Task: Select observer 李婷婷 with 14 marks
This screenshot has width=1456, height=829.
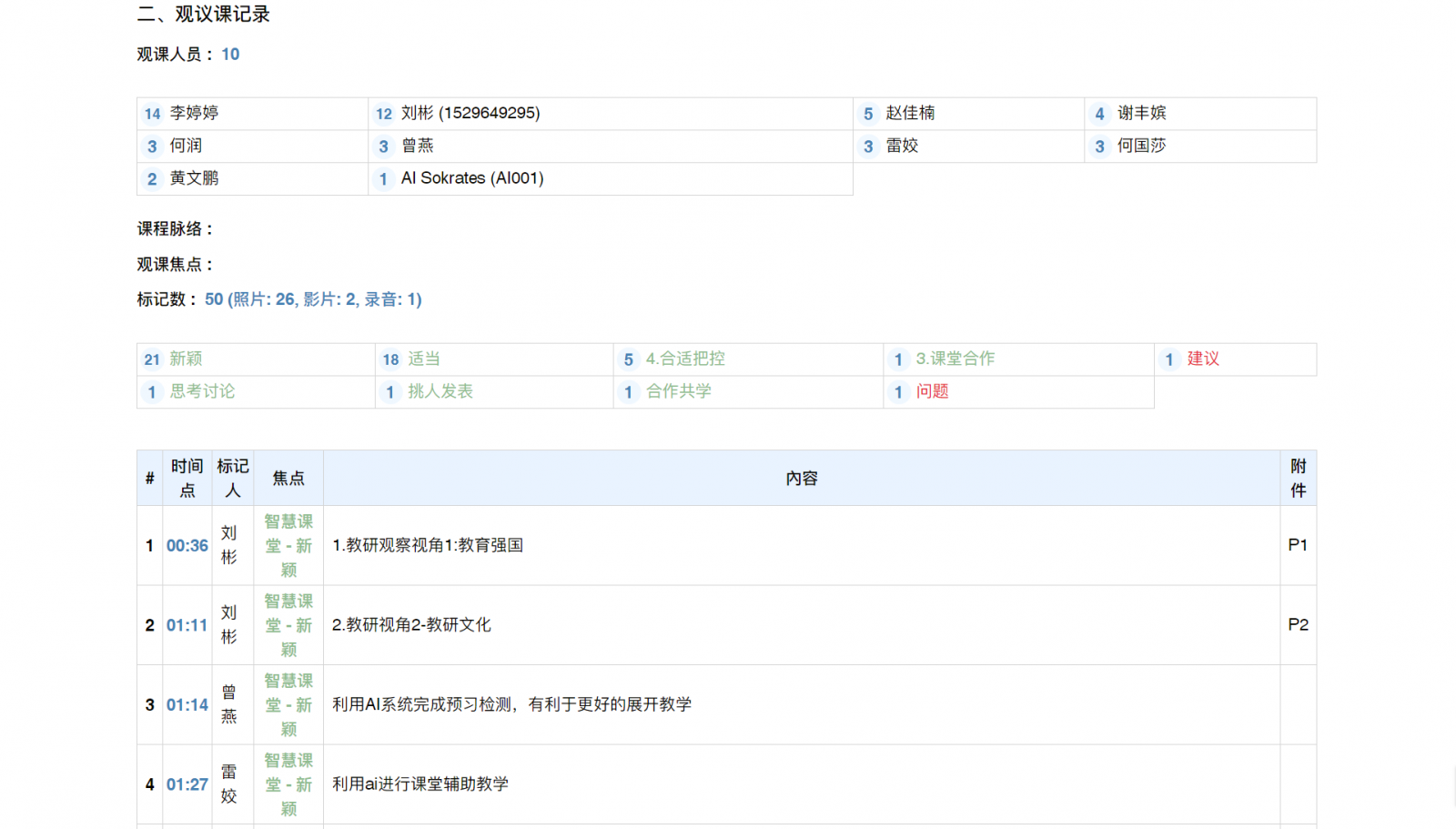Action: pyautogui.click(x=194, y=114)
